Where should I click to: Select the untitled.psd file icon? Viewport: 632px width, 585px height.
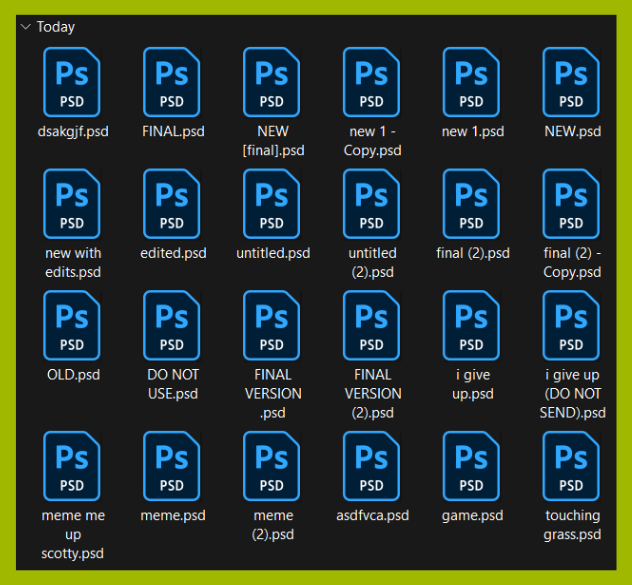point(272,204)
